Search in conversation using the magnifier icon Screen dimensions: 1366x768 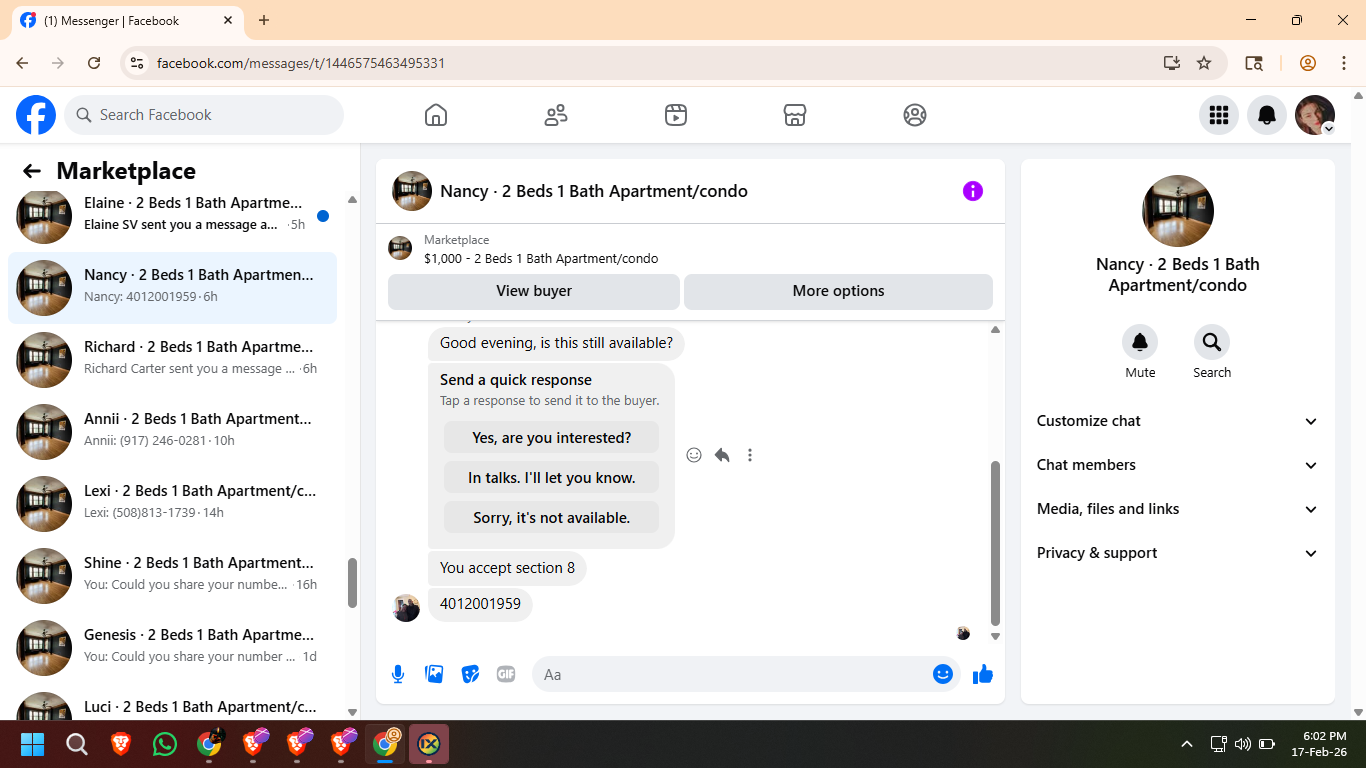point(1212,343)
